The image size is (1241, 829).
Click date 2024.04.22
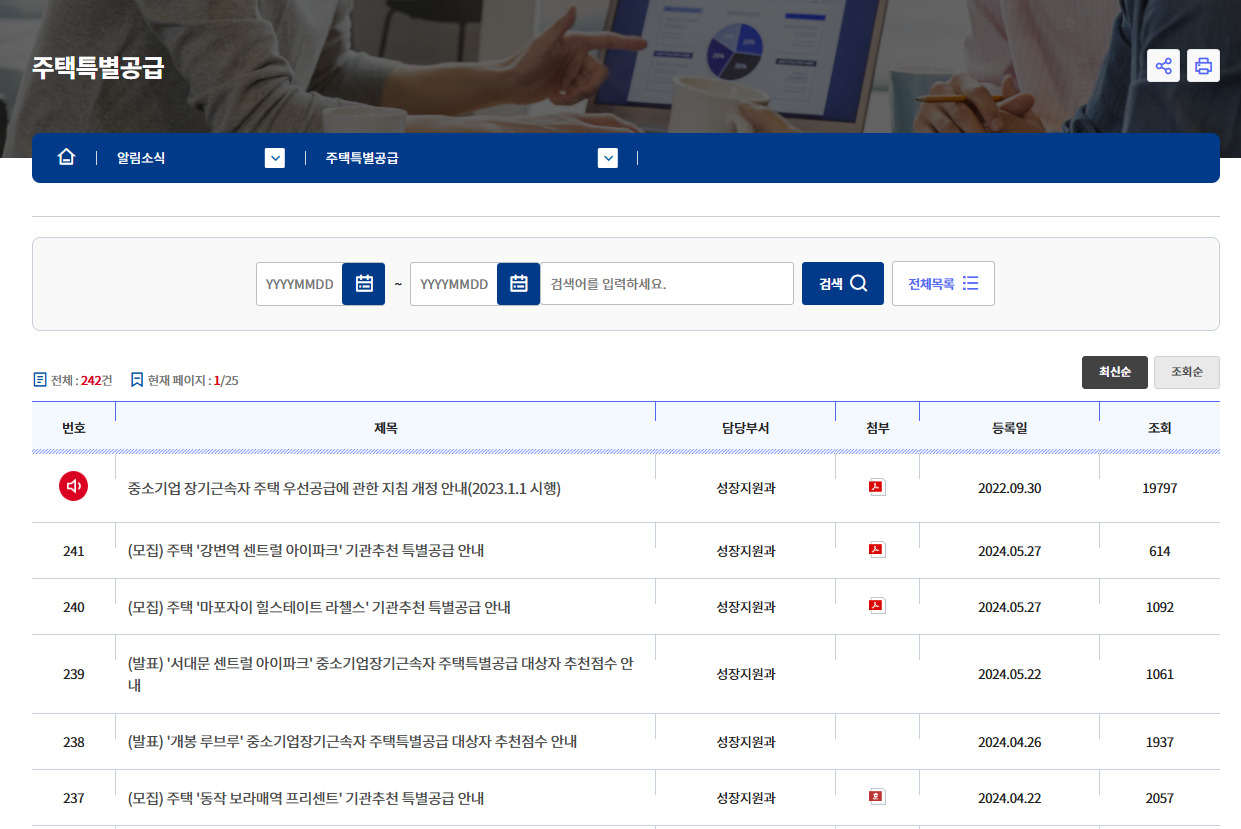click(1009, 798)
